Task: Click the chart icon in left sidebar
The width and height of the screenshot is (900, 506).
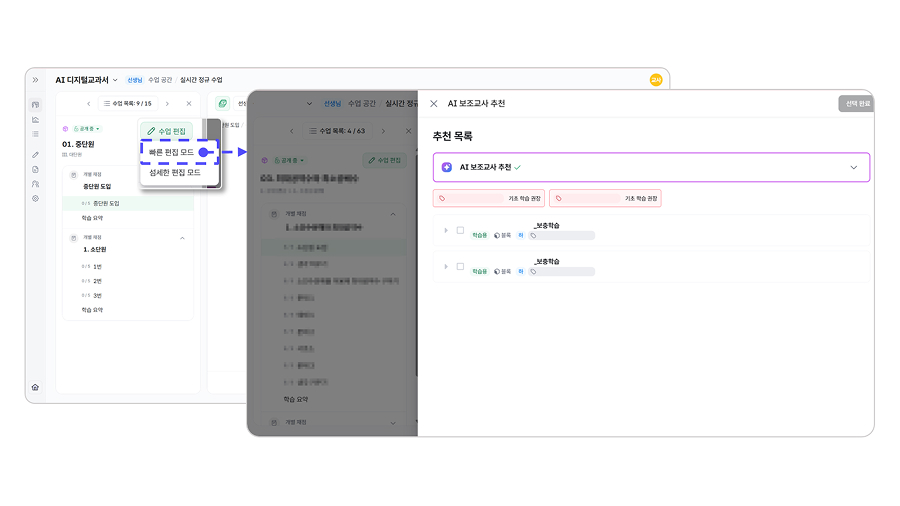Action: point(35,119)
